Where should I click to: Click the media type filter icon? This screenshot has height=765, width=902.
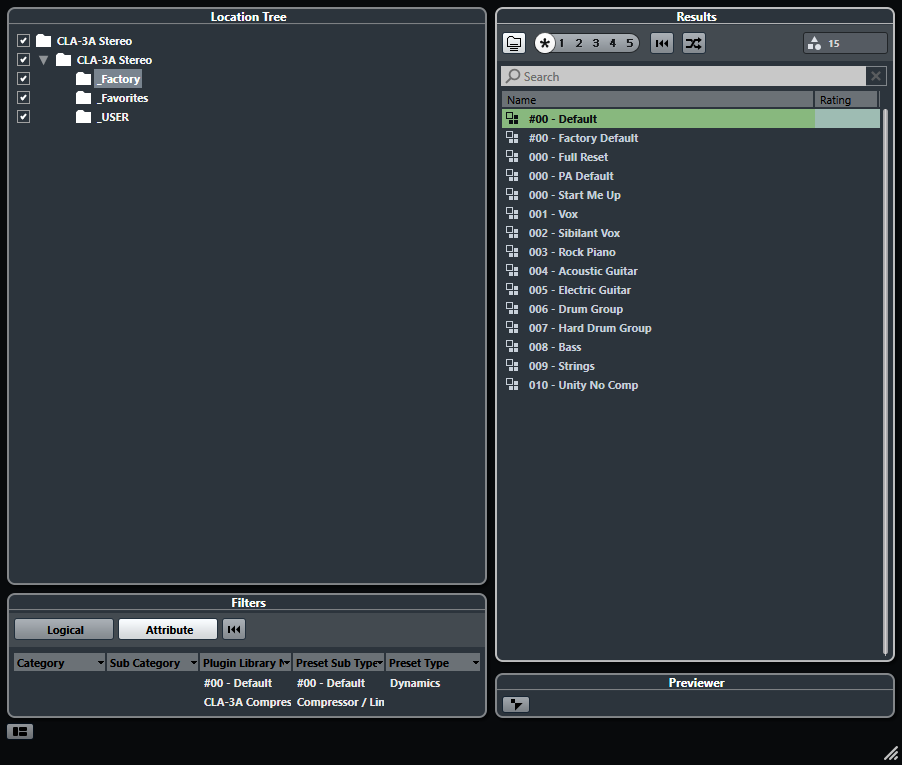point(513,43)
